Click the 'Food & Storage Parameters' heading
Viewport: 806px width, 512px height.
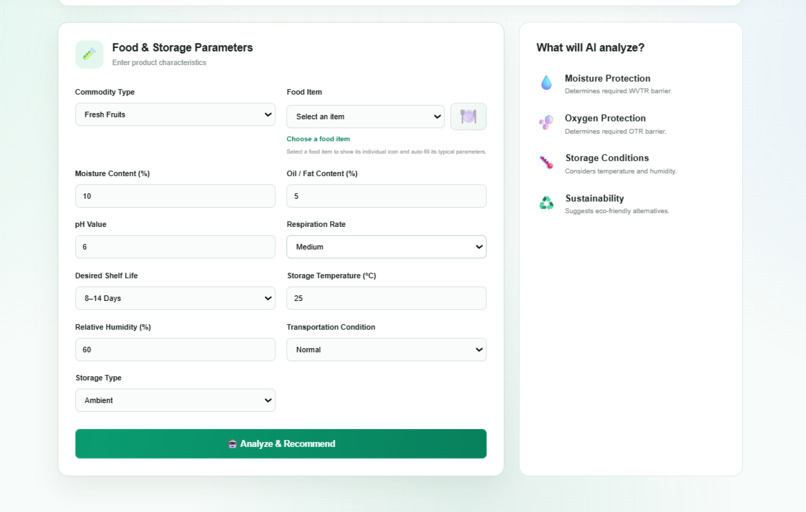182,48
